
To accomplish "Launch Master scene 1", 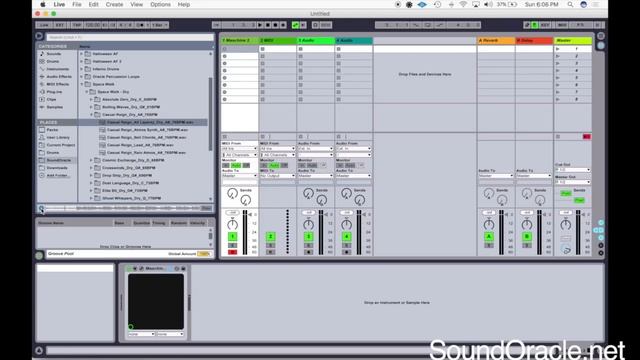I will [558, 49].
